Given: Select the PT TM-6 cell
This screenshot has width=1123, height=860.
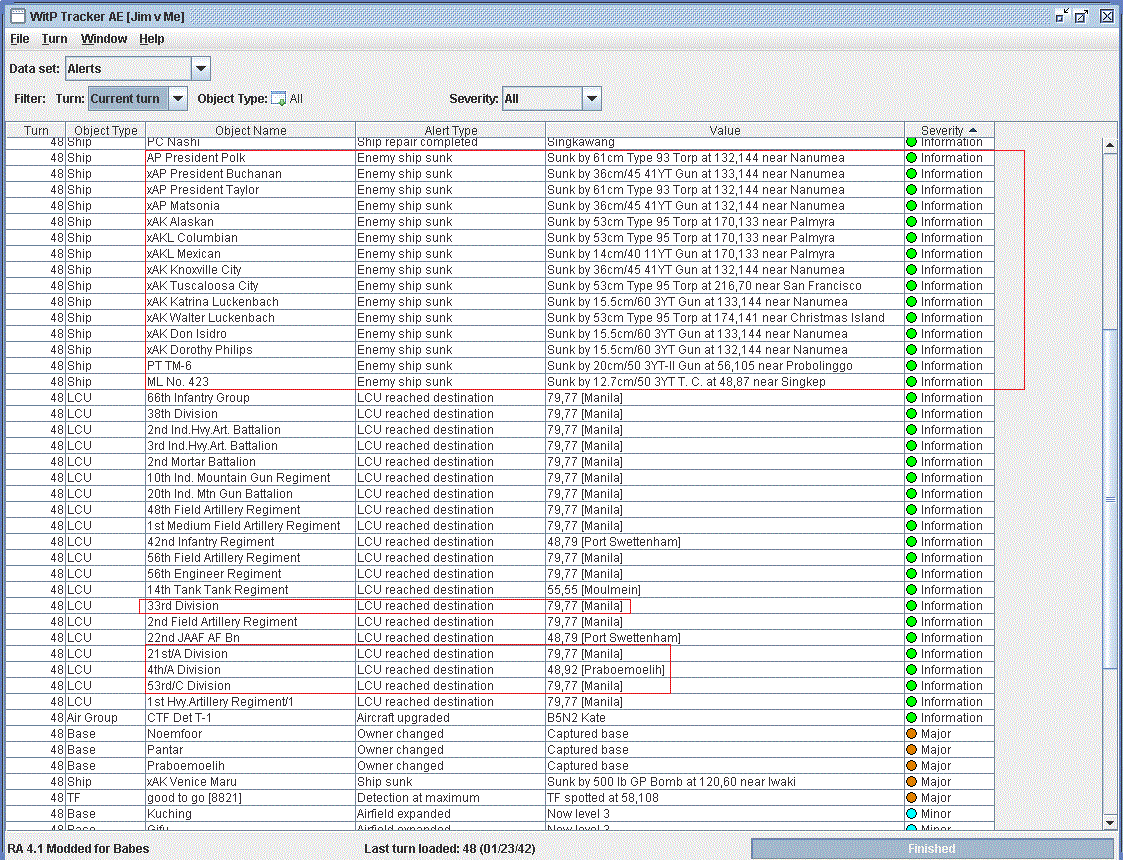Looking at the screenshot, I should (x=250, y=366).
